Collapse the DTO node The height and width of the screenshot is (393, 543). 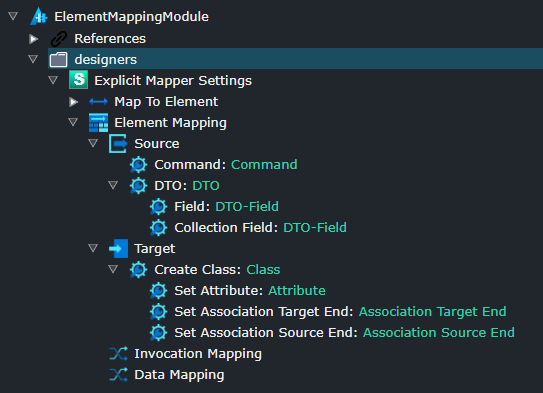pyautogui.click(x=113, y=185)
